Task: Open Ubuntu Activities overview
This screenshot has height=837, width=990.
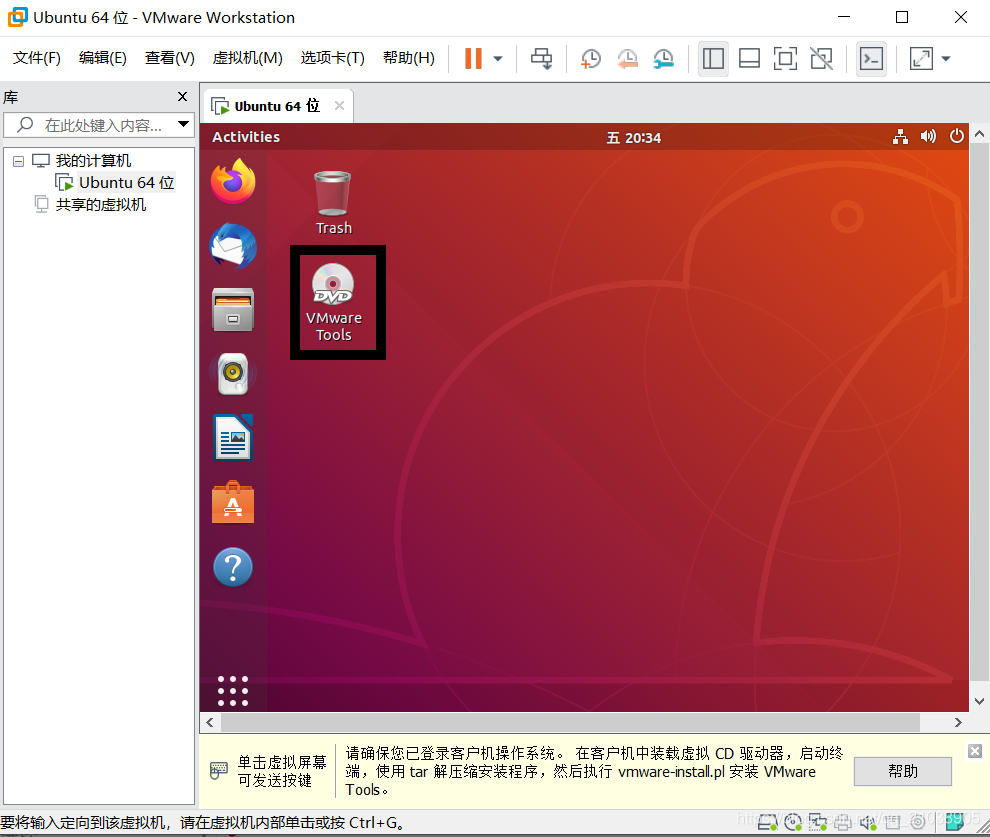Action: [x=246, y=137]
